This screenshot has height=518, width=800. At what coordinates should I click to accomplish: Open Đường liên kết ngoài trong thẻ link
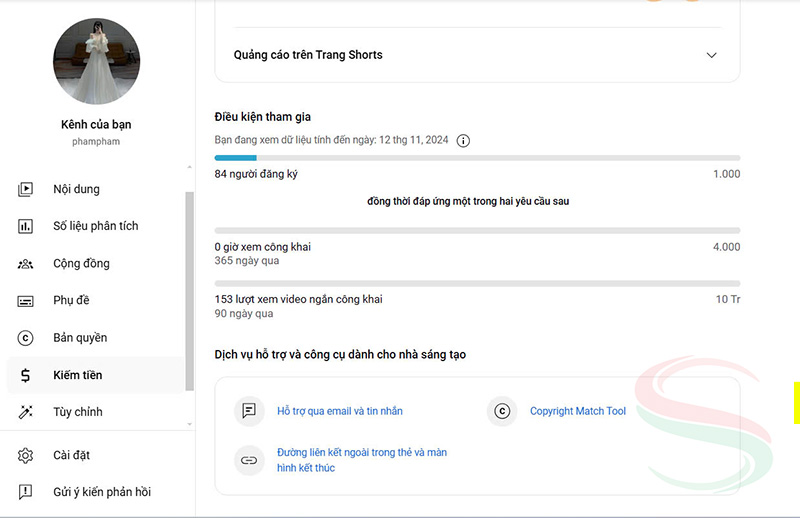coord(362,460)
